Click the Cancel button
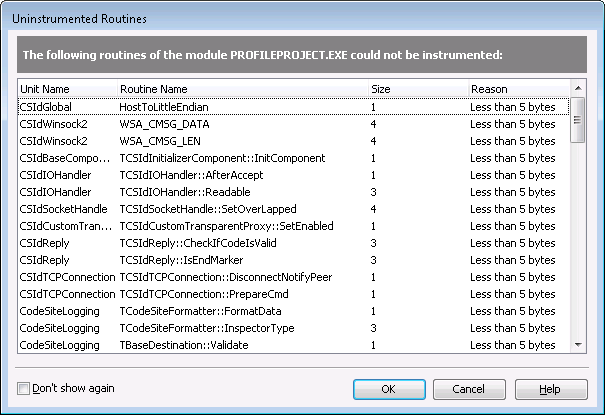Image resolution: width=605 pixels, height=415 pixels. click(469, 389)
